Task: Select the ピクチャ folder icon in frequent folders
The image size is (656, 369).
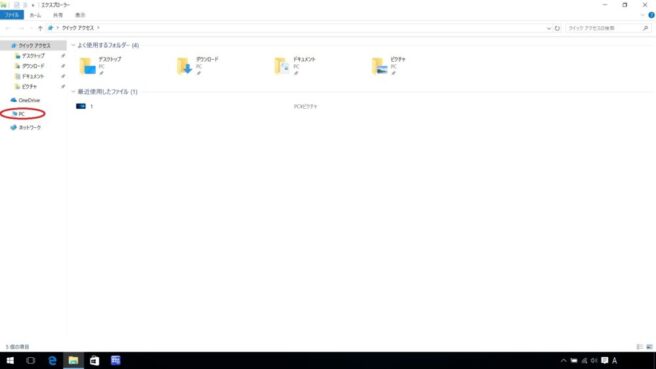Action: coord(379,66)
